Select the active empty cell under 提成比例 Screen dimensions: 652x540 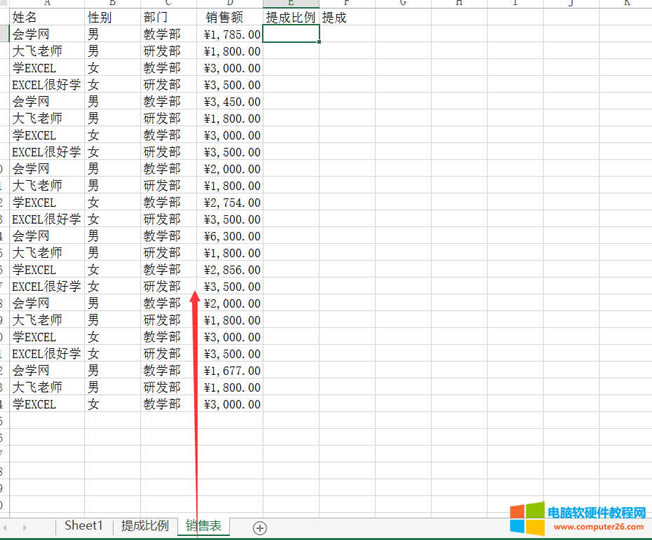291,34
